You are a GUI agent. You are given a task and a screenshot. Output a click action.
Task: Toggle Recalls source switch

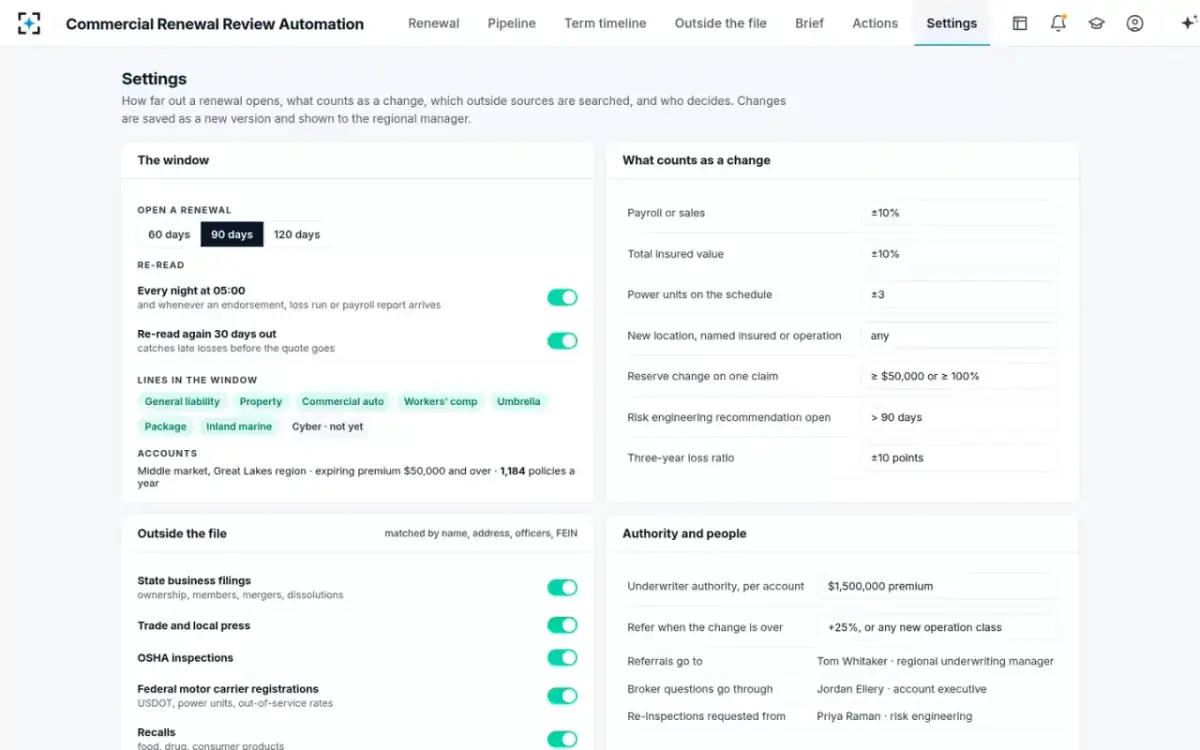[562, 739]
